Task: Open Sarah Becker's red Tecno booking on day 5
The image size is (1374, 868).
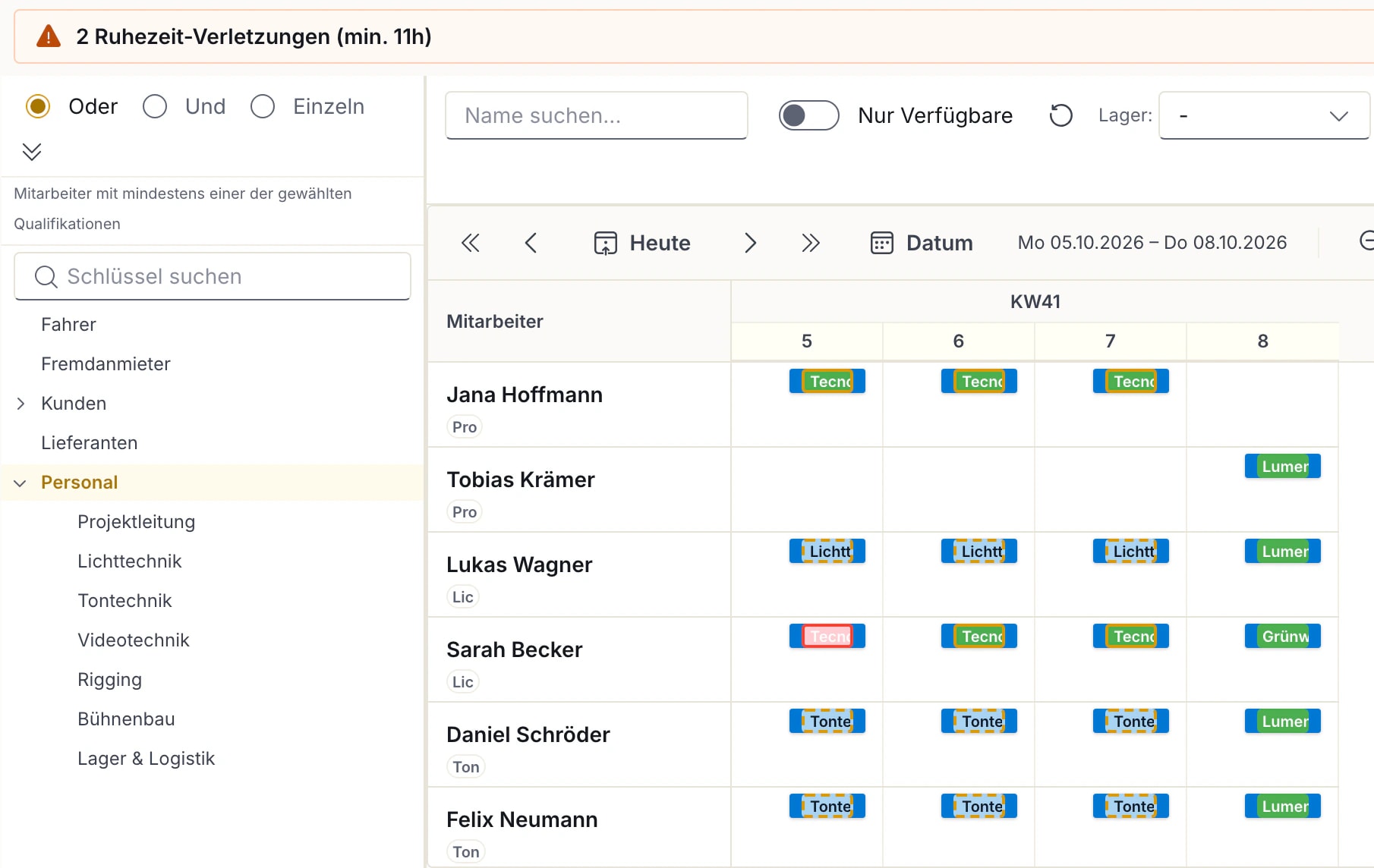Action: point(827,636)
